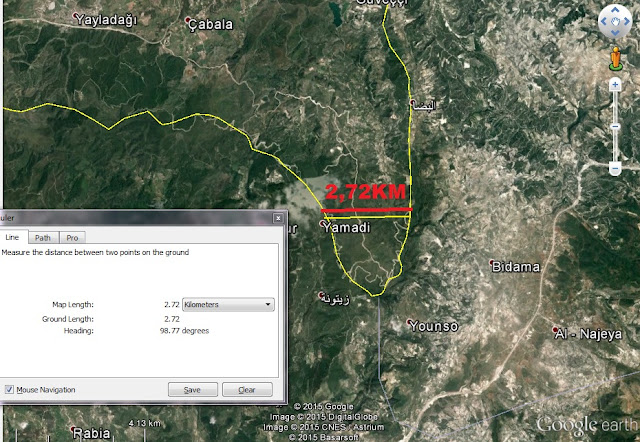Save the ruler measurement
The image size is (640, 442).
tap(193, 390)
